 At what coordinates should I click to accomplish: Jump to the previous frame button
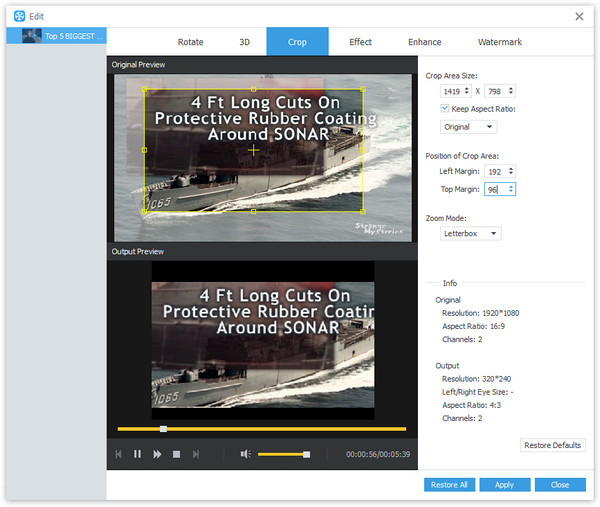coord(118,454)
